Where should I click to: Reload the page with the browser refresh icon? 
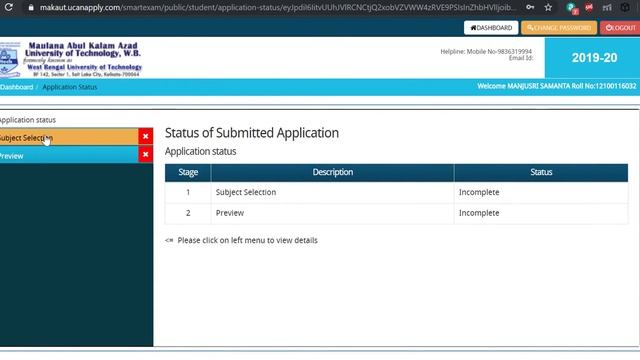(x=9, y=7)
